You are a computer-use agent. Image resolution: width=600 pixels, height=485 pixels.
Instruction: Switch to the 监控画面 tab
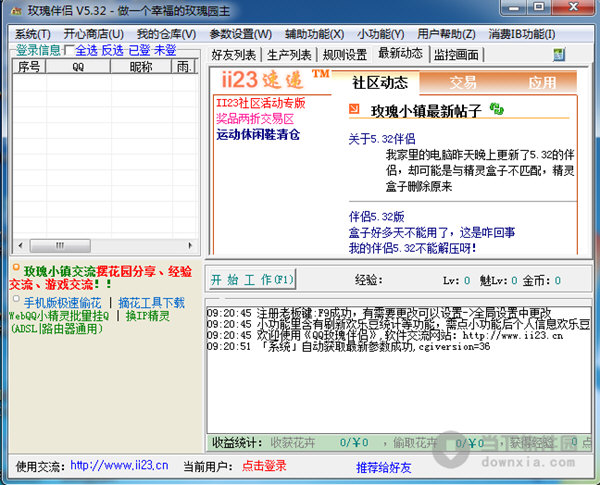point(456,55)
